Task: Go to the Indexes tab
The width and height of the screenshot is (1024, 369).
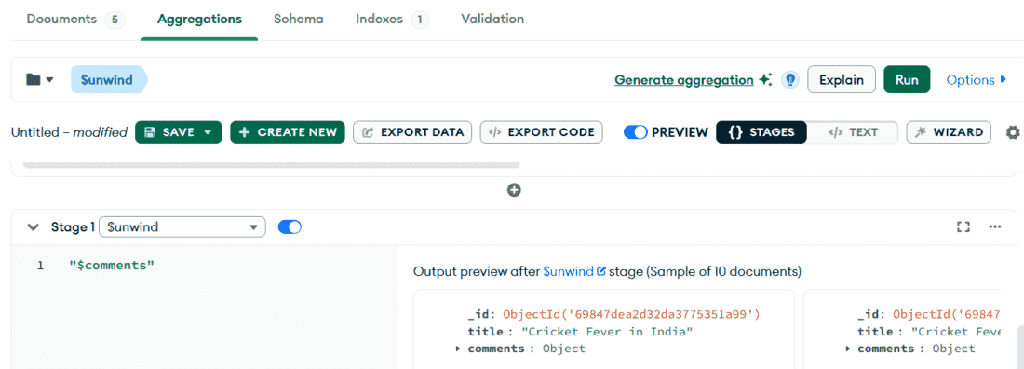Action: pyautogui.click(x=391, y=19)
